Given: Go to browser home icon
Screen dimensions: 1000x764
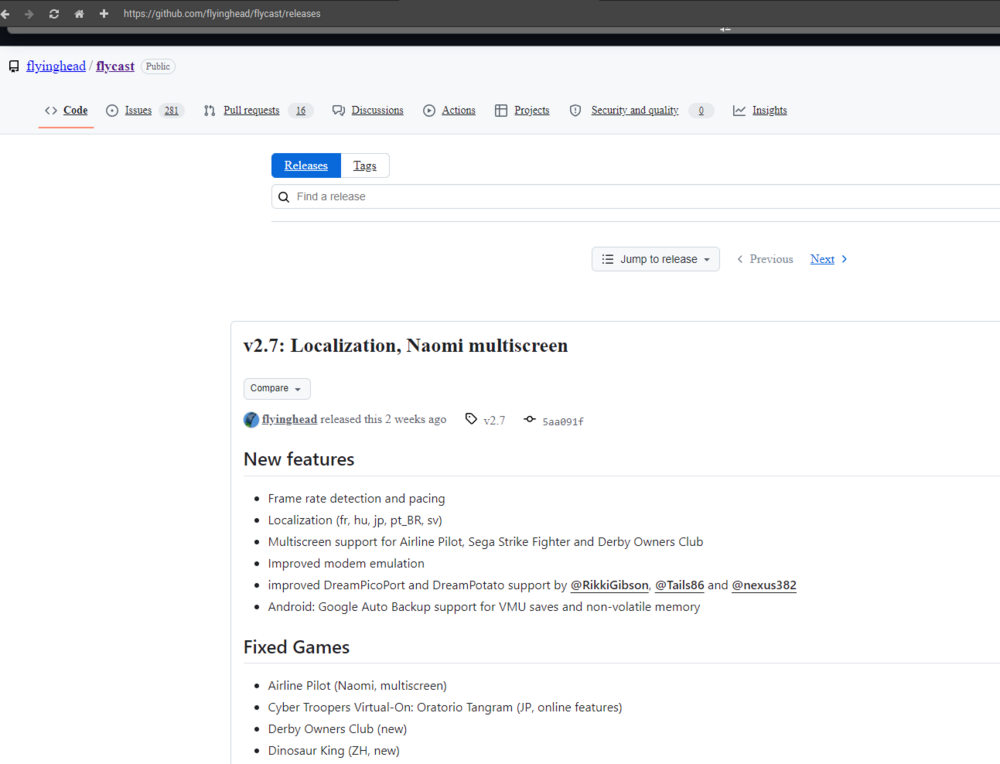Looking at the screenshot, I should tap(79, 13).
